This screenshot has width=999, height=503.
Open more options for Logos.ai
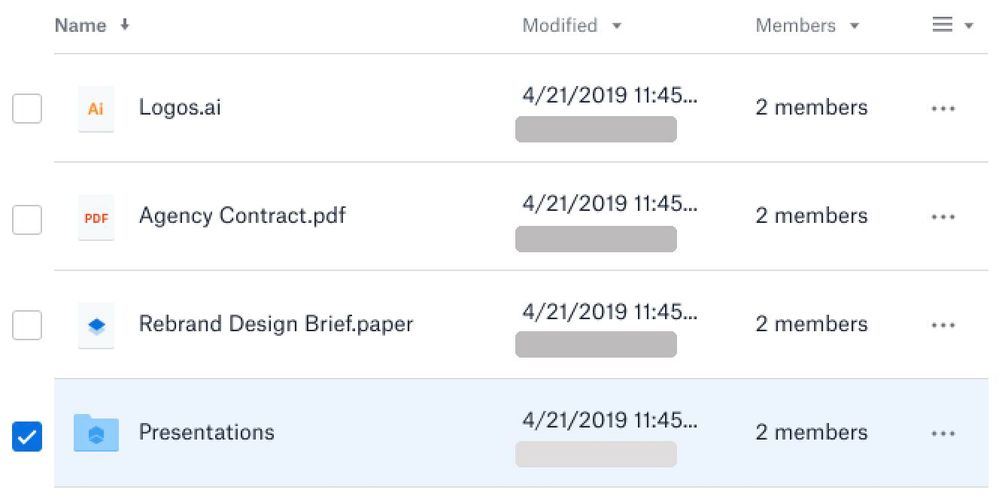tap(942, 108)
